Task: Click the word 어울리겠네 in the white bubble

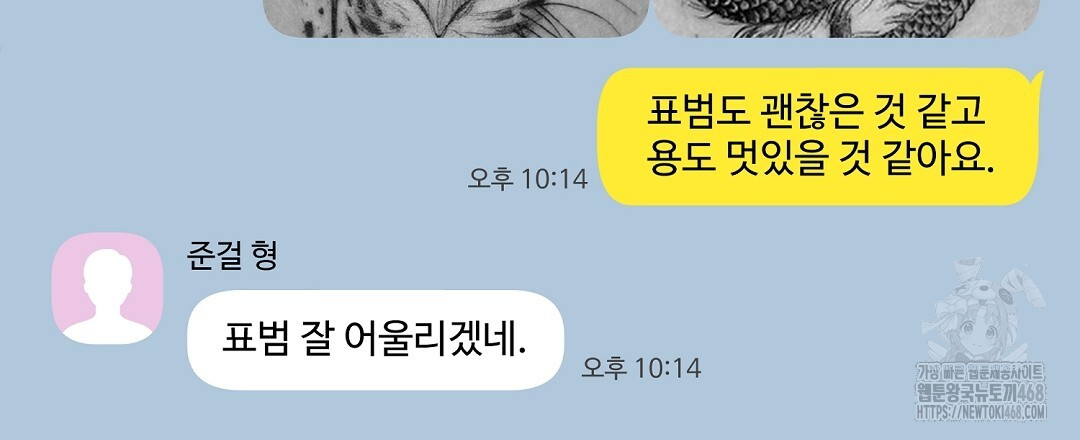Action: click(434, 340)
